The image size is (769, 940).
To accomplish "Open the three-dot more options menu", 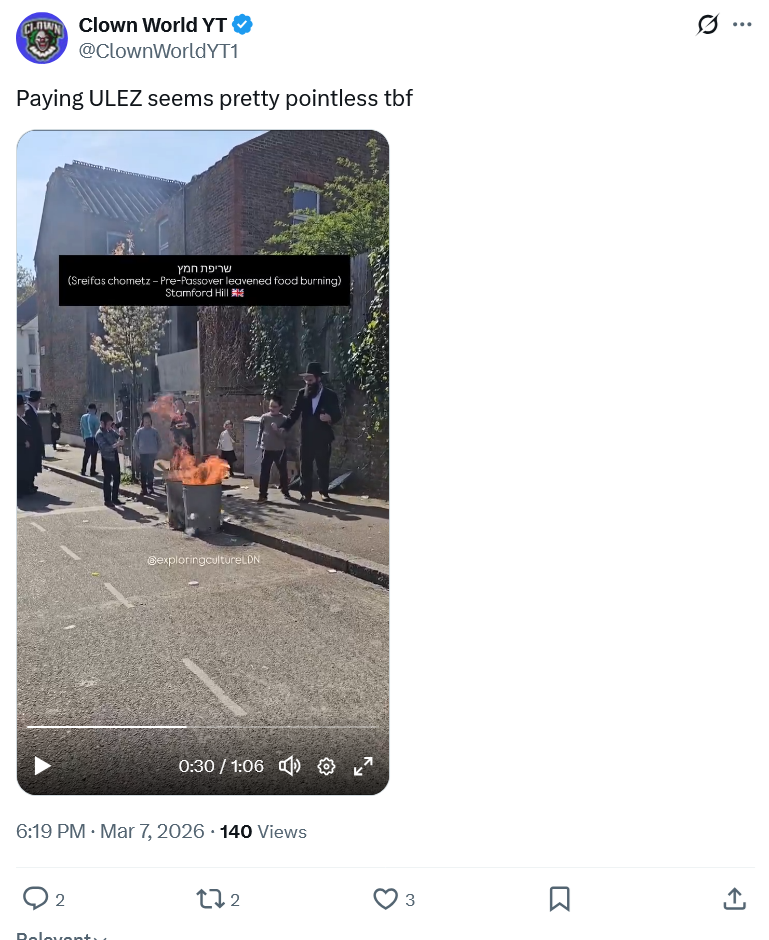I will 742,25.
